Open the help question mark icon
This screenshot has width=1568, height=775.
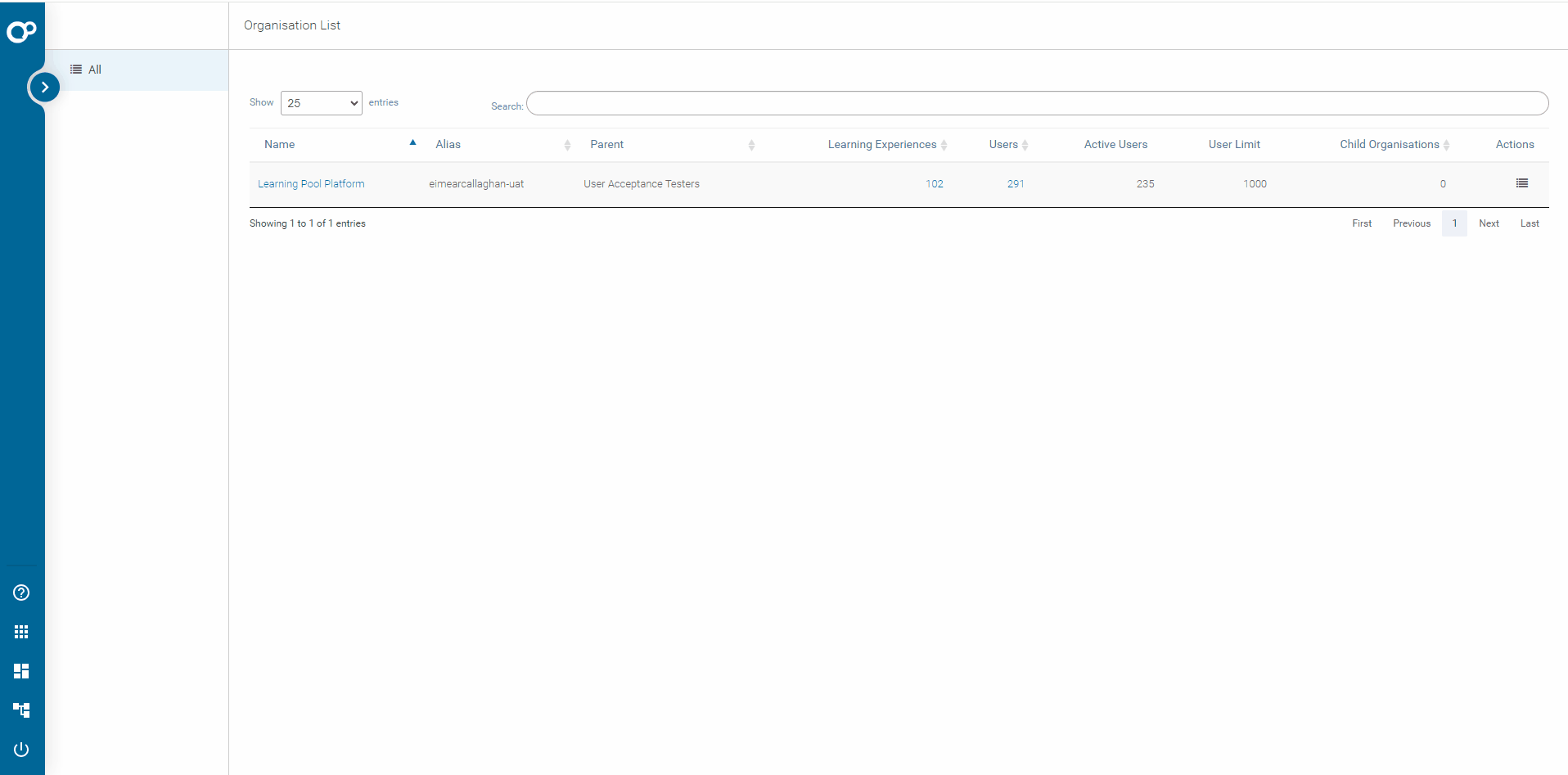point(21,593)
